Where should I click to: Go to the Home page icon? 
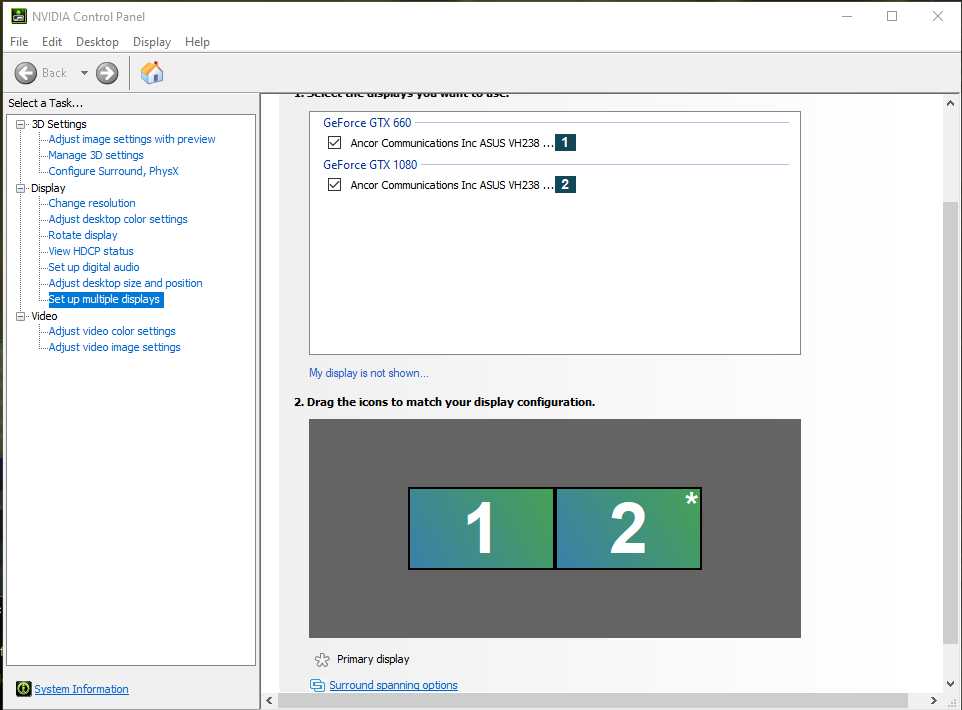(x=152, y=72)
